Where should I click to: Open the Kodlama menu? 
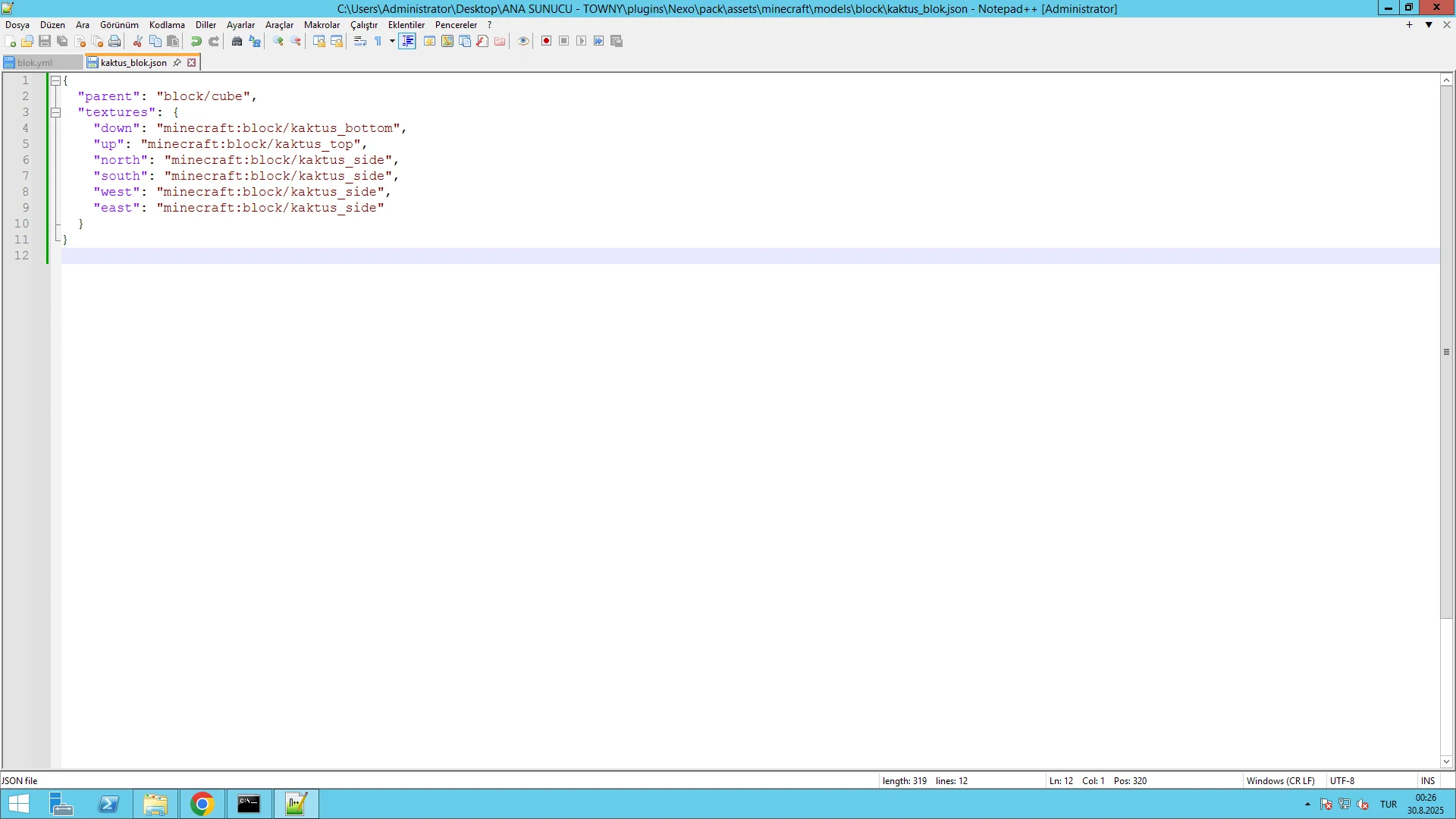pos(167,25)
